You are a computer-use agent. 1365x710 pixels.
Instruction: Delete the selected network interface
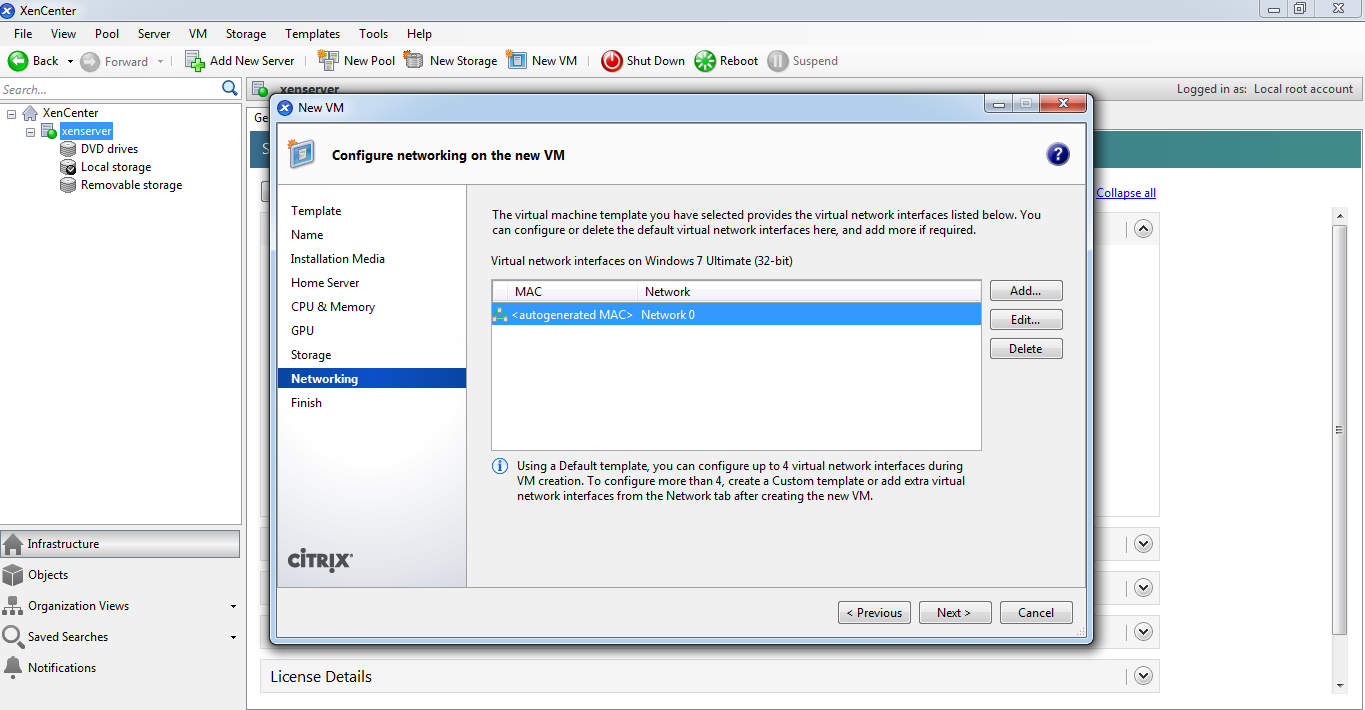[x=1026, y=349]
